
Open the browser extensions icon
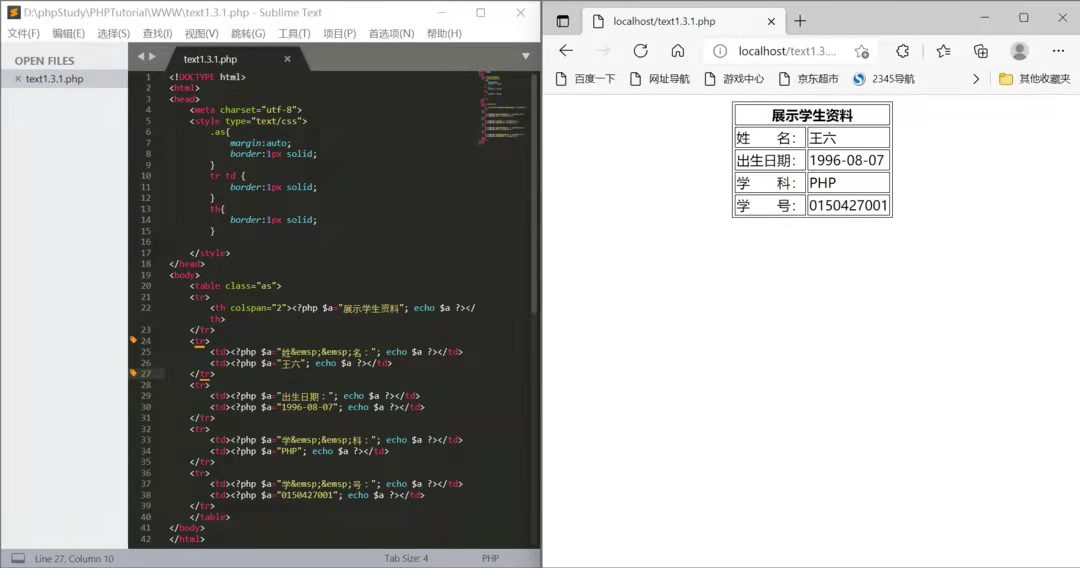click(x=902, y=51)
